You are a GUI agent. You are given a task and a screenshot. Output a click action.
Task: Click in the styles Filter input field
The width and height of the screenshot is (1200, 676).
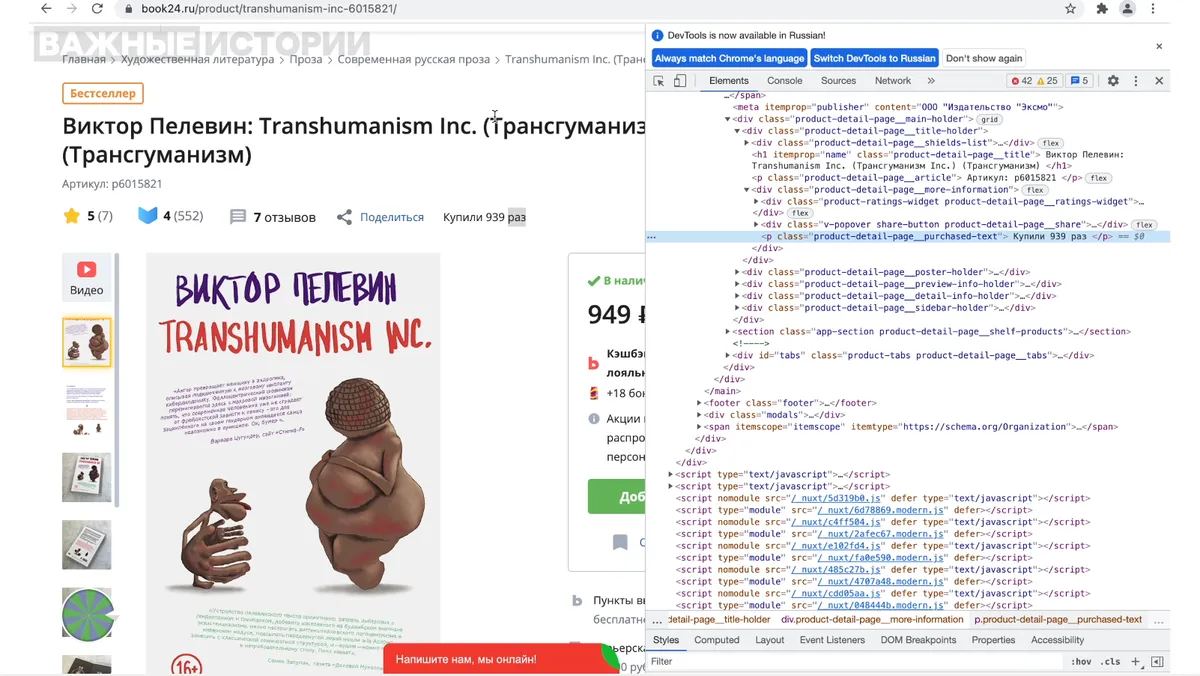[855, 662]
